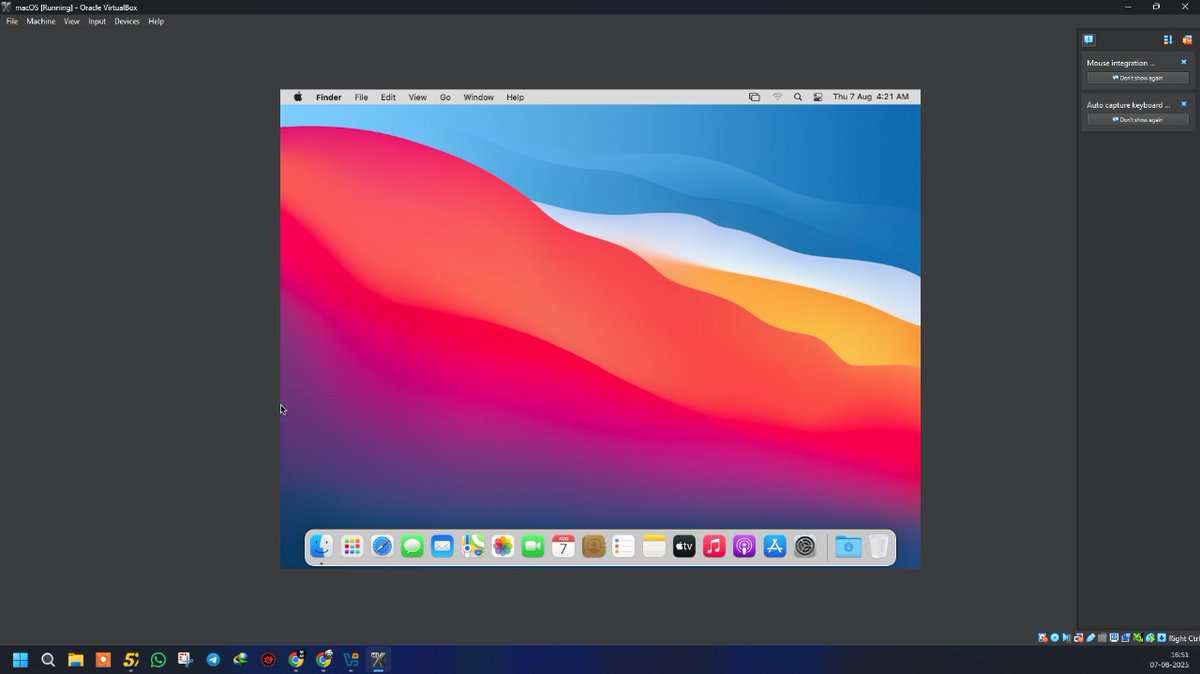Viewport: 1200px width, 674px height.
Task: Open Windows taskbar search
Action: point(48,660)
